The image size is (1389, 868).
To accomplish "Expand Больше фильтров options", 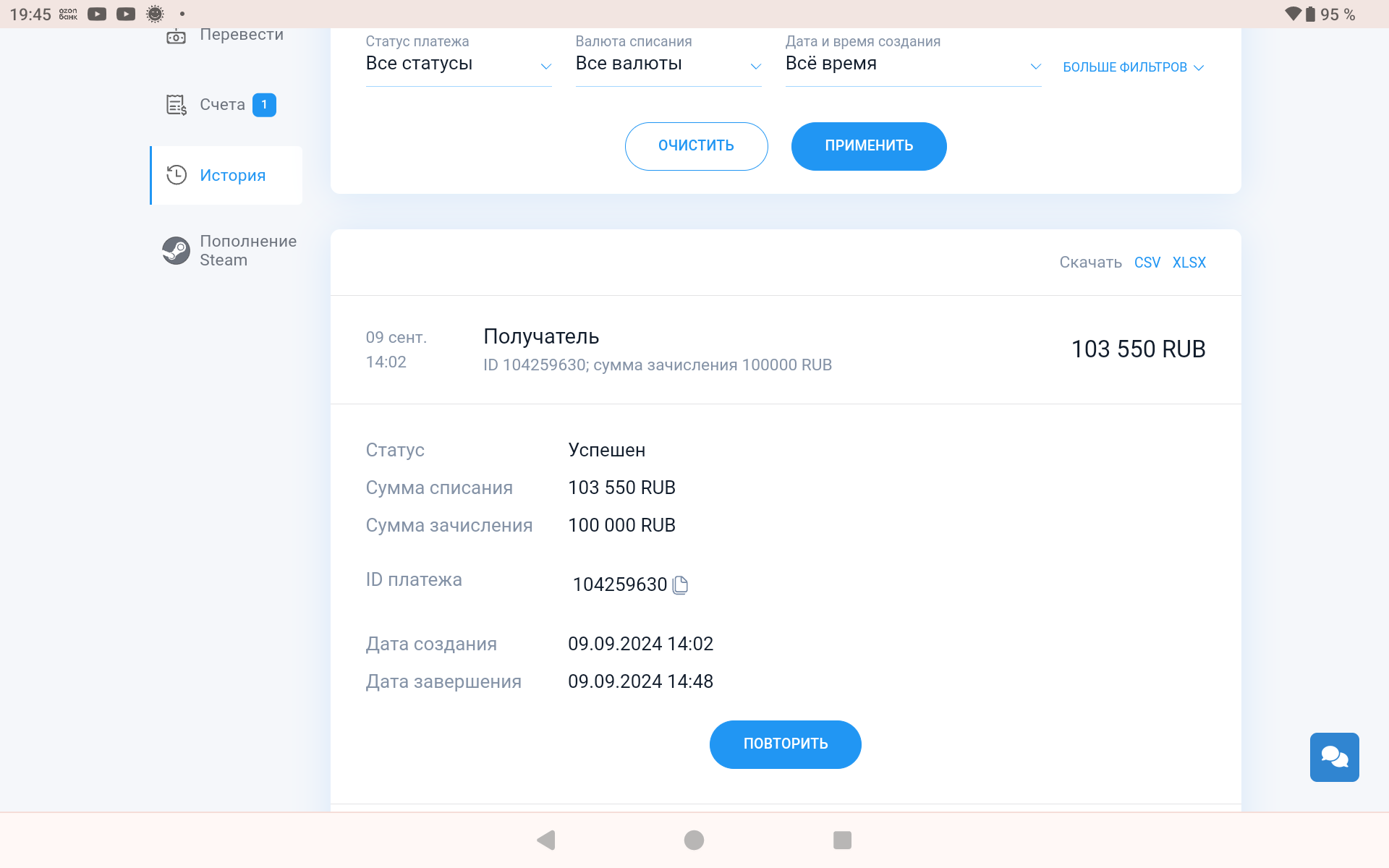I will pyautogui.click(x=1132, y=67).
